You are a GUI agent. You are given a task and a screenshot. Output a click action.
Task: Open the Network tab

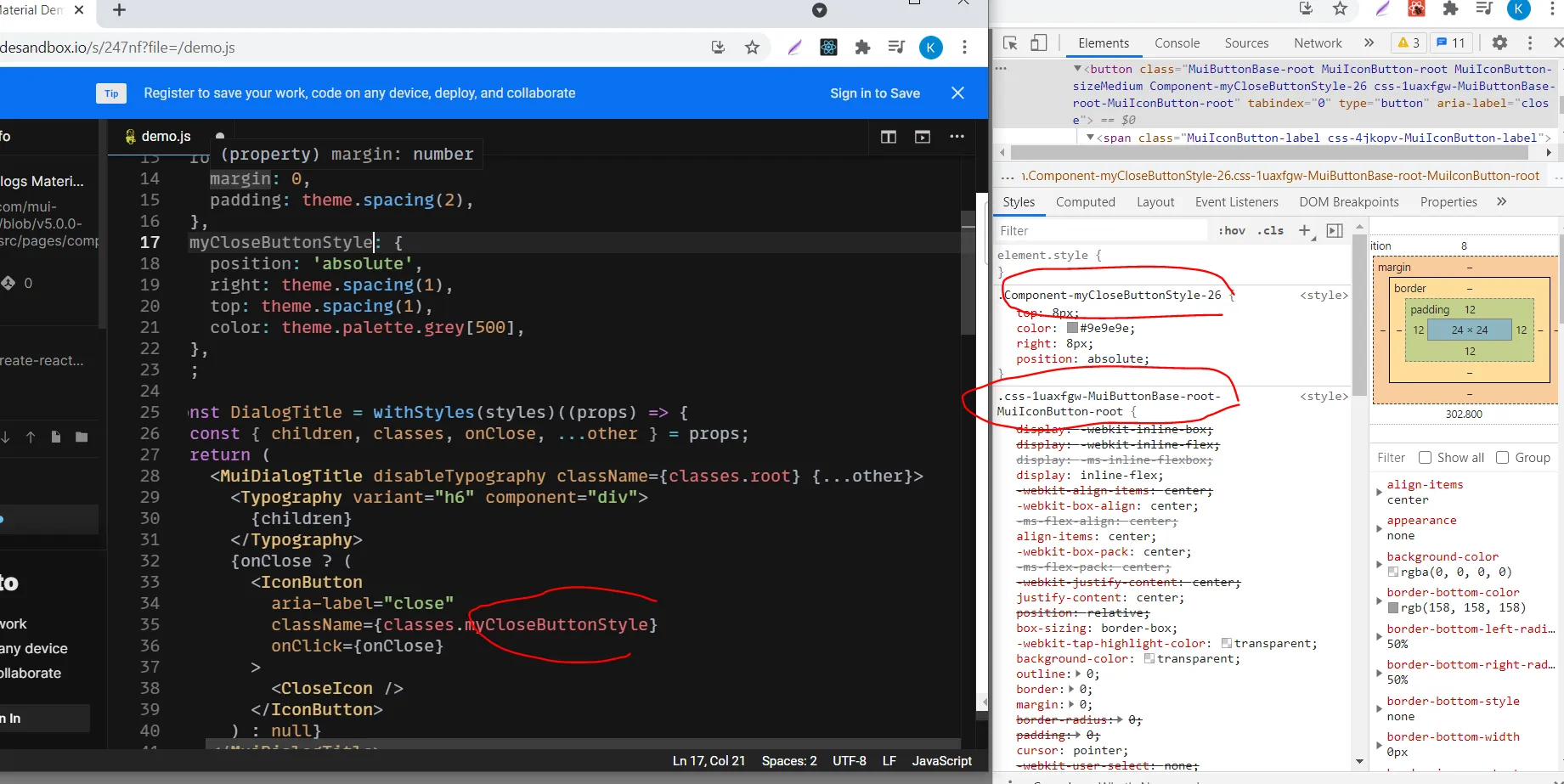coord(1318,43)
